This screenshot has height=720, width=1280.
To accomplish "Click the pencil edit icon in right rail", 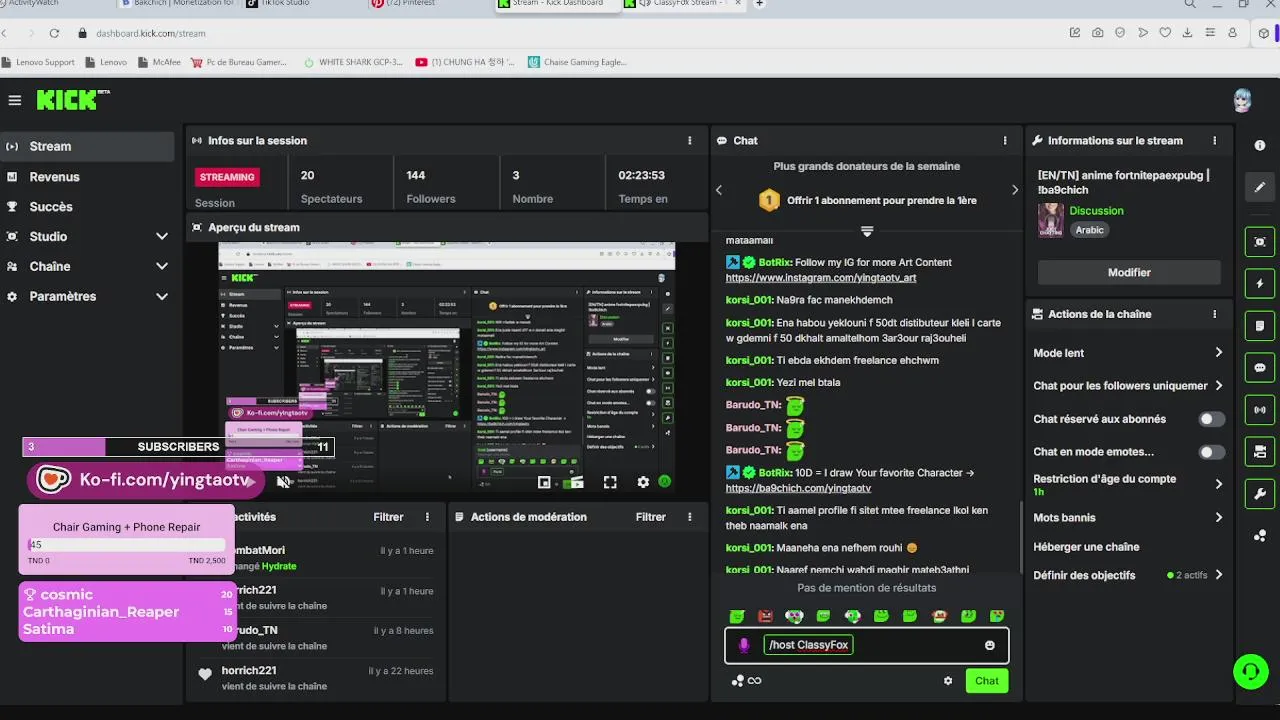I will click(x=1260, y=187).
